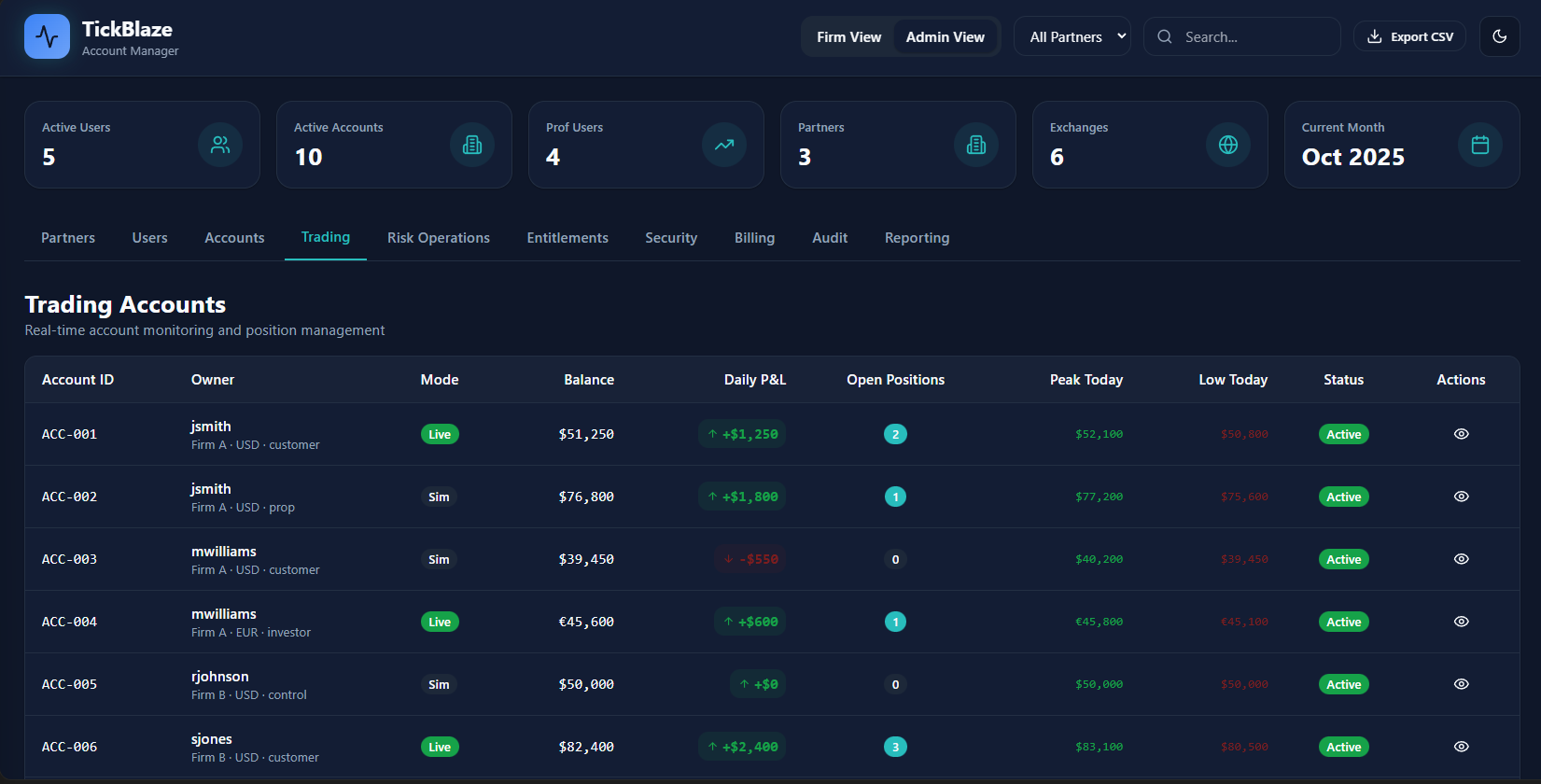The height and width of the screenshot is (784, 1541).
Task: Toggle dark mode with moon icon
Action: point(1499,36)
